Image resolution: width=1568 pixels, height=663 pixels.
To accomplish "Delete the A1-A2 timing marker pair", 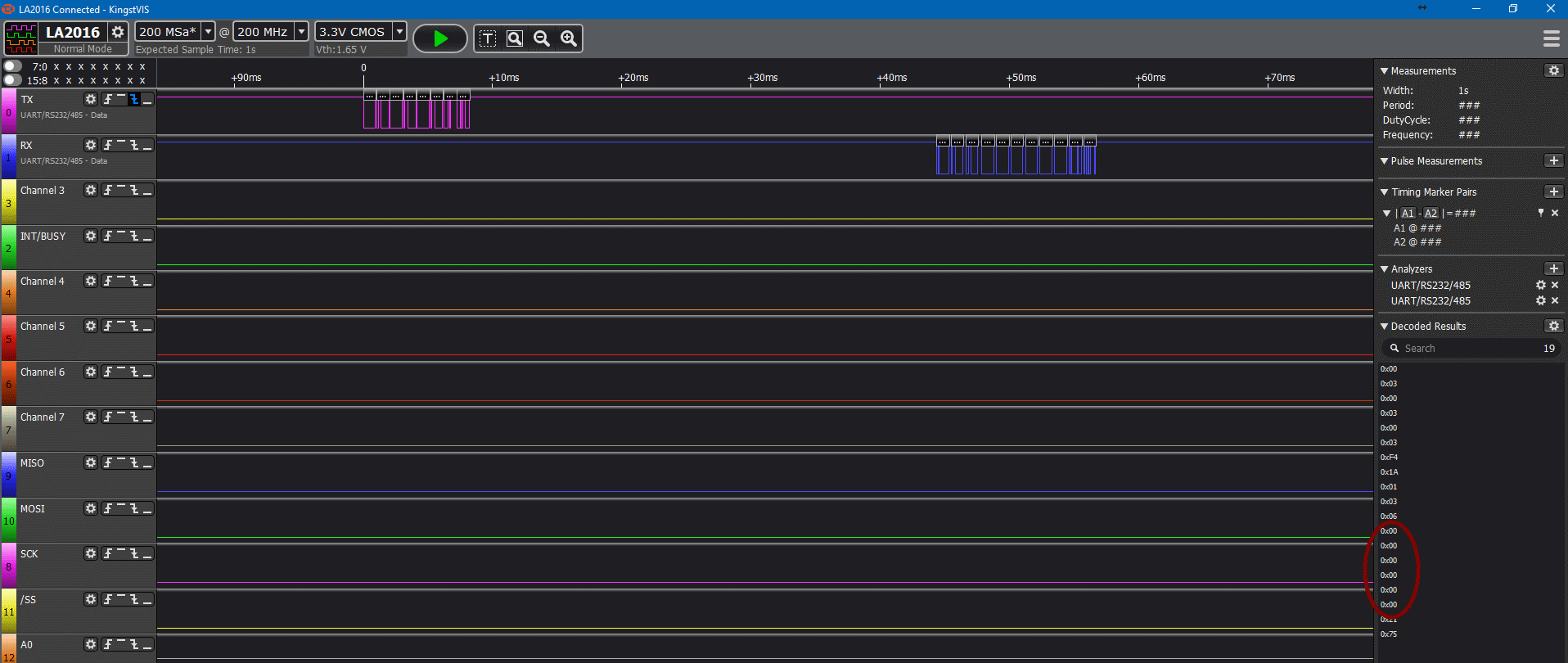I will [1555, 213].
